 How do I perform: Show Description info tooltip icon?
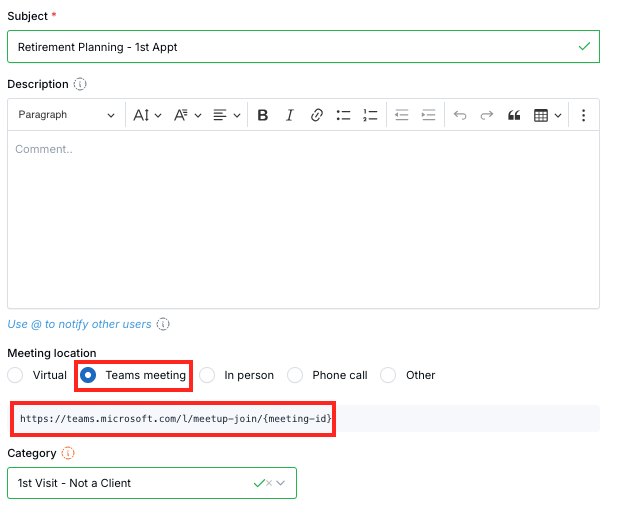tap(80, 84)
